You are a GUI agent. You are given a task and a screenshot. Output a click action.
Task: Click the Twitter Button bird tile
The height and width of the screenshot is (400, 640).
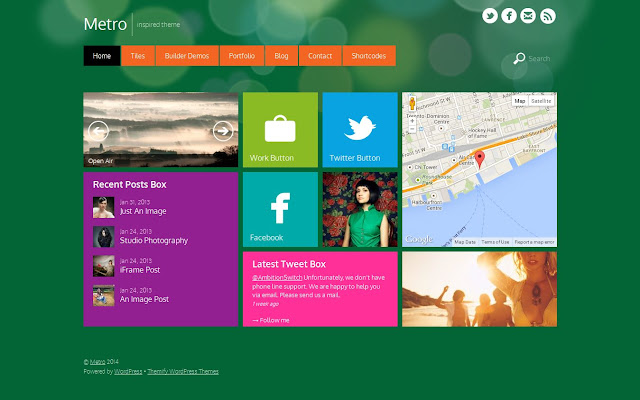360,130
